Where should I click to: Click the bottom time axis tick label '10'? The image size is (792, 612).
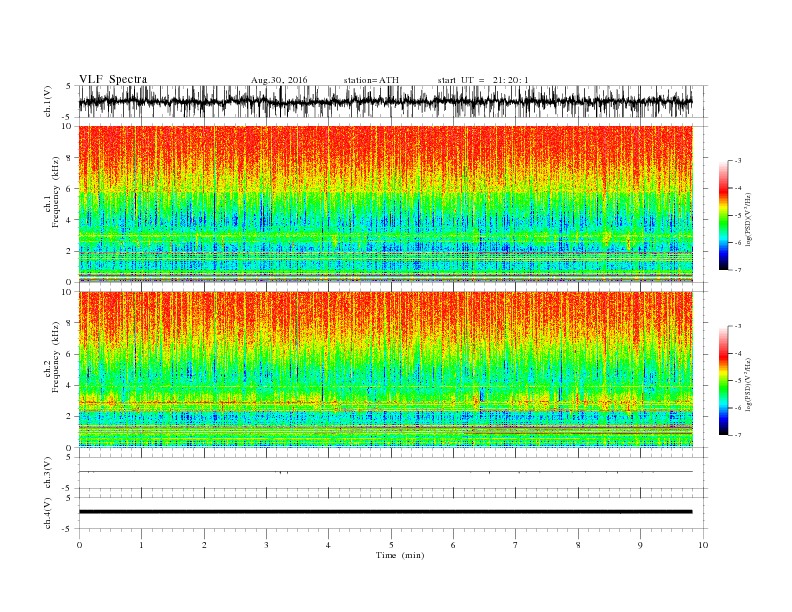click(703, 545)
